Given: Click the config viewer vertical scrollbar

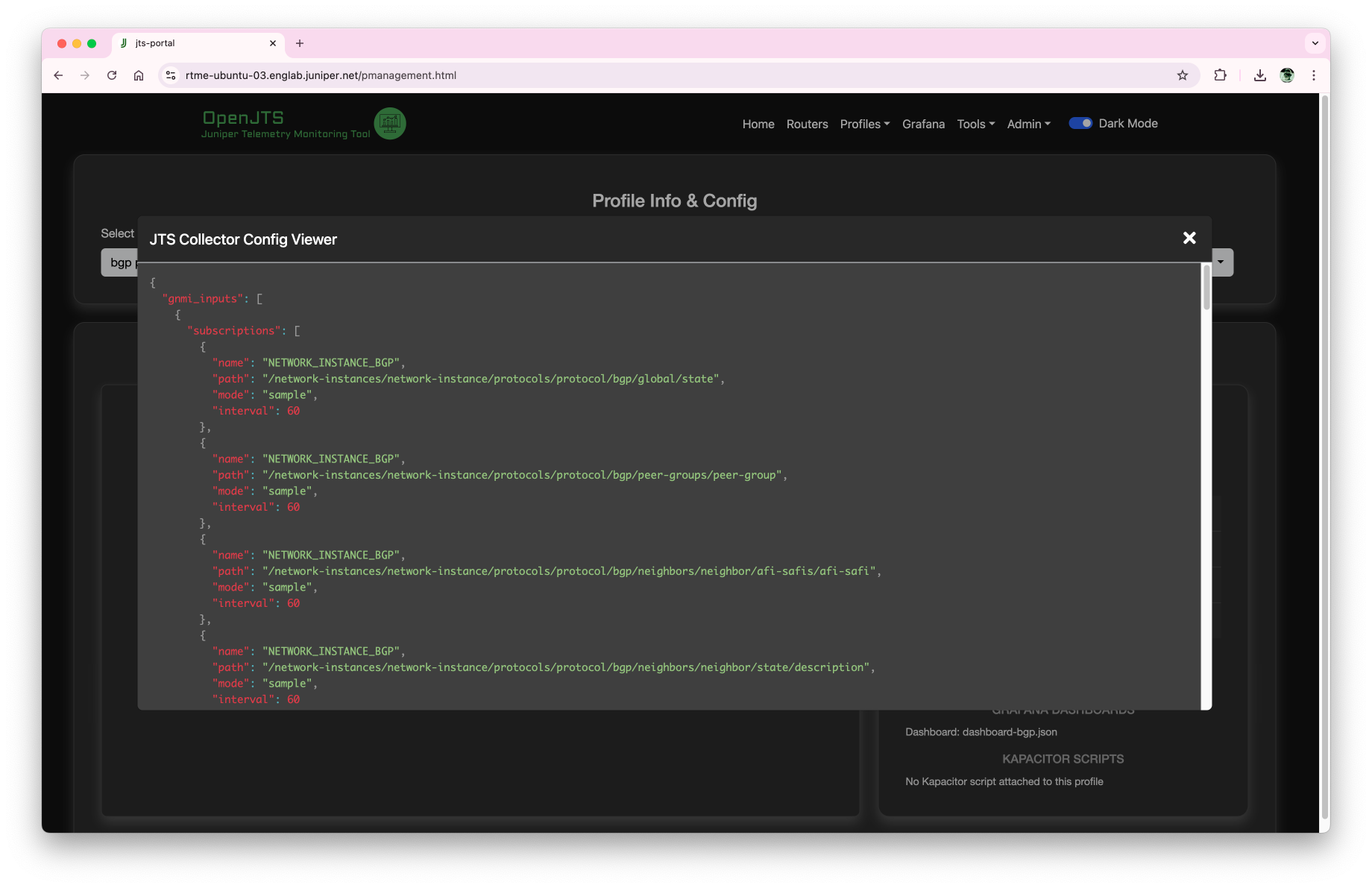Looking at the screenshot, I should coord(1206,289).
